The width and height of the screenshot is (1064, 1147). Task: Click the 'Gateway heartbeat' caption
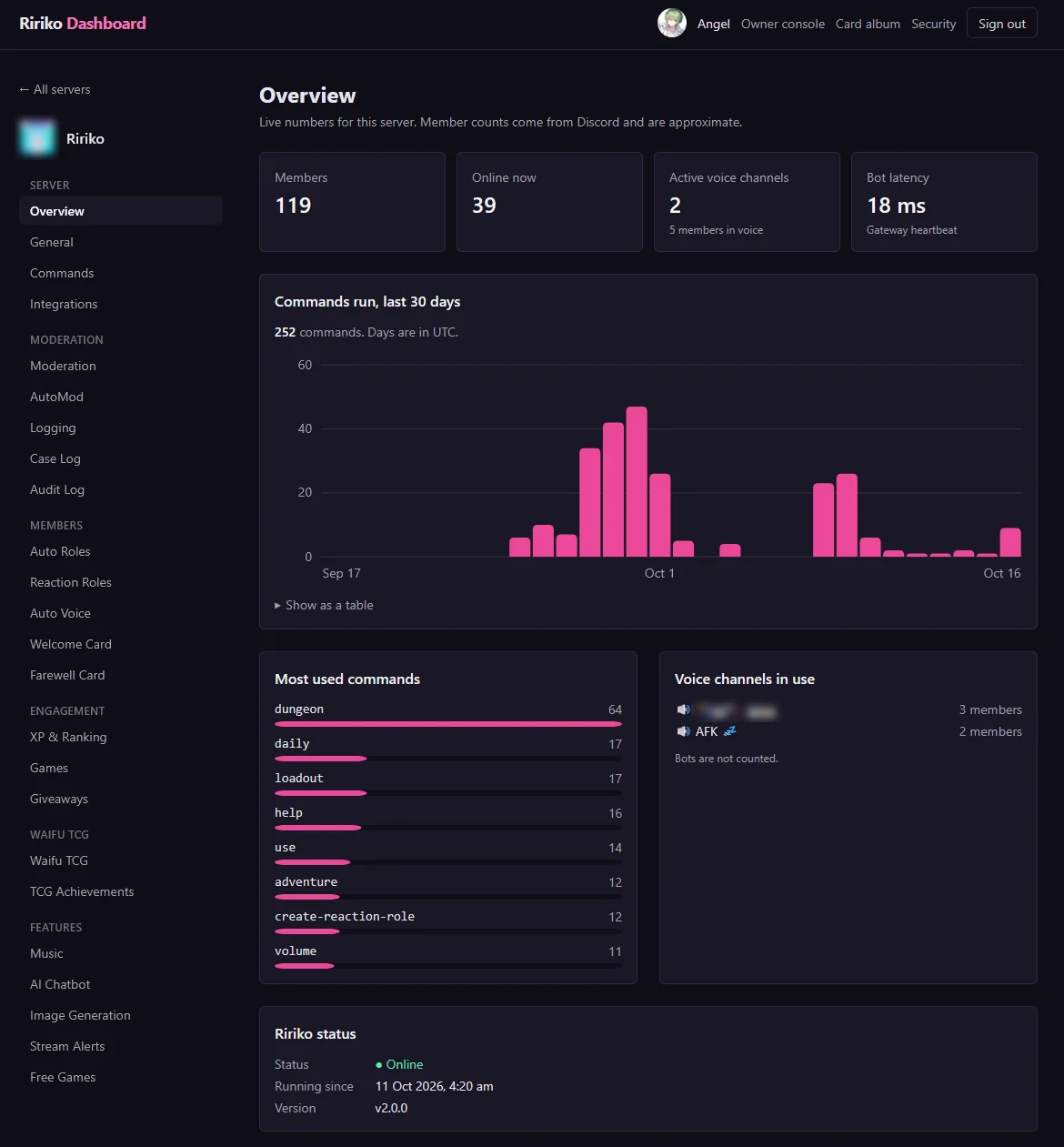click(911, 230)
